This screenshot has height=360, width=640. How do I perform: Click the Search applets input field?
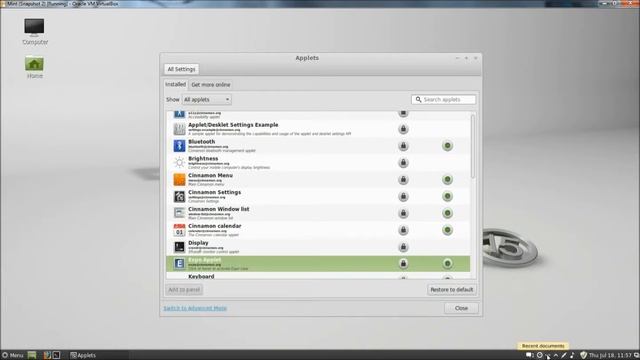[443, 100]
